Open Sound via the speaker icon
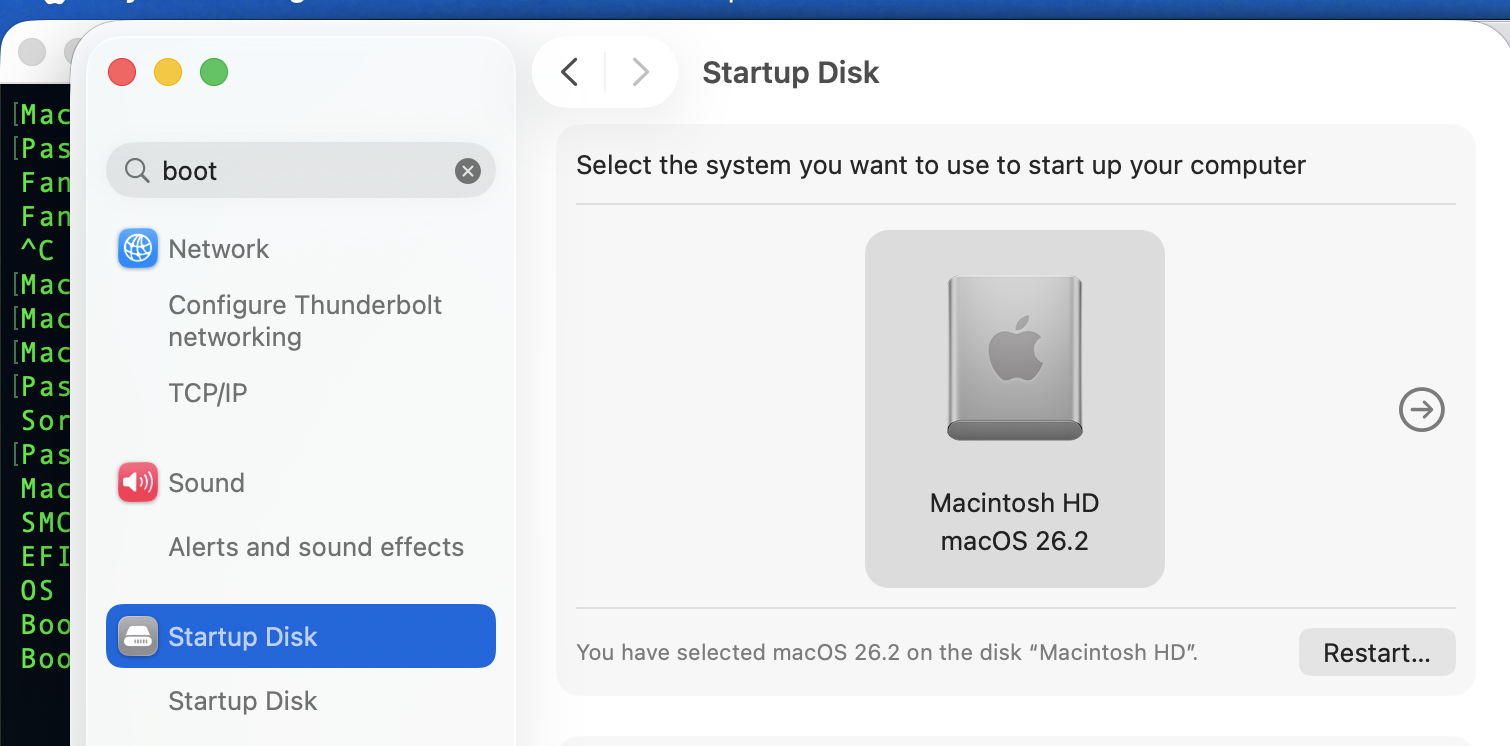 pos(138,483)
